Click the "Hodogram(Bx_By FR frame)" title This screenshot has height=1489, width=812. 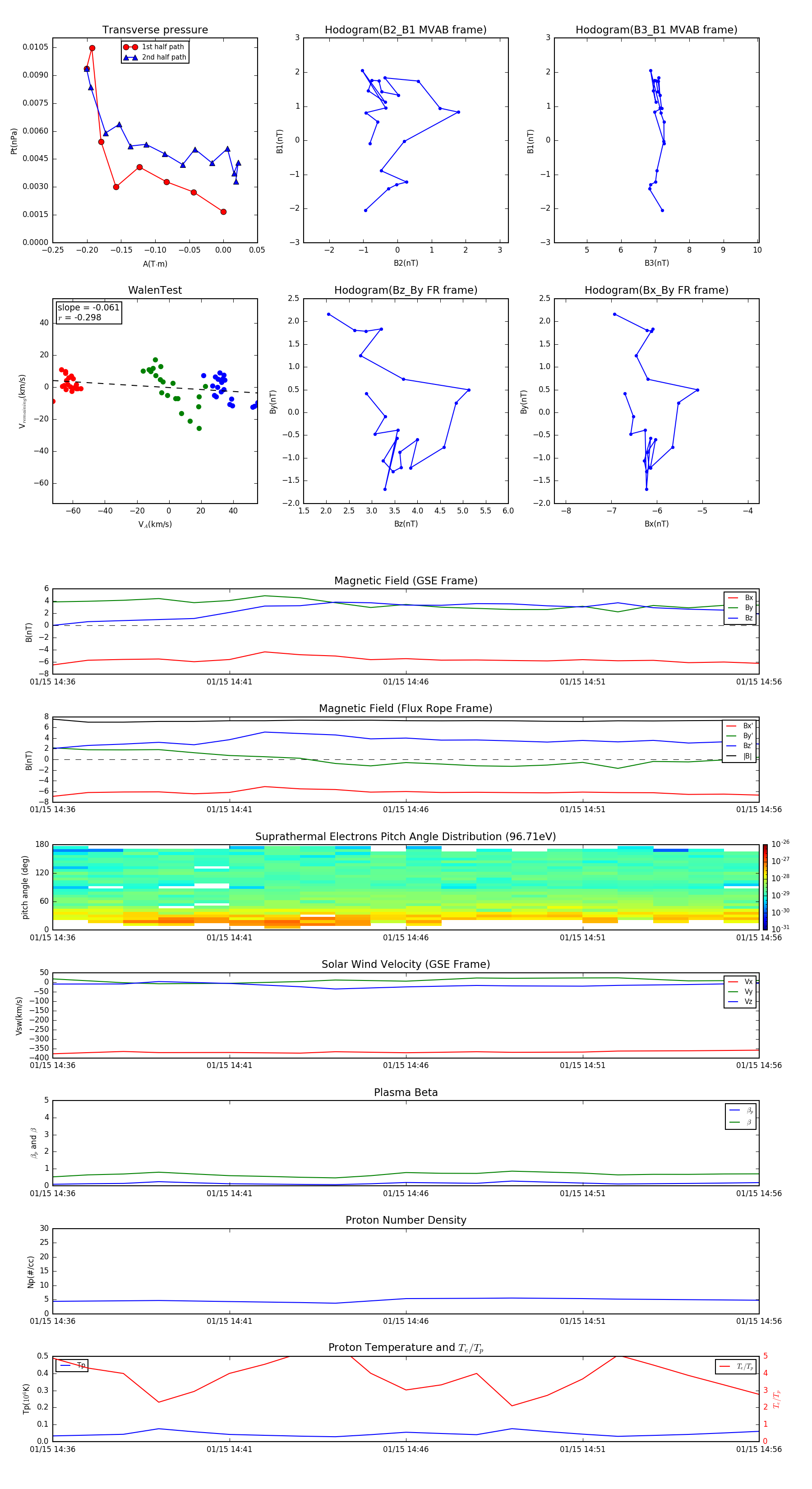click(656, 290)
